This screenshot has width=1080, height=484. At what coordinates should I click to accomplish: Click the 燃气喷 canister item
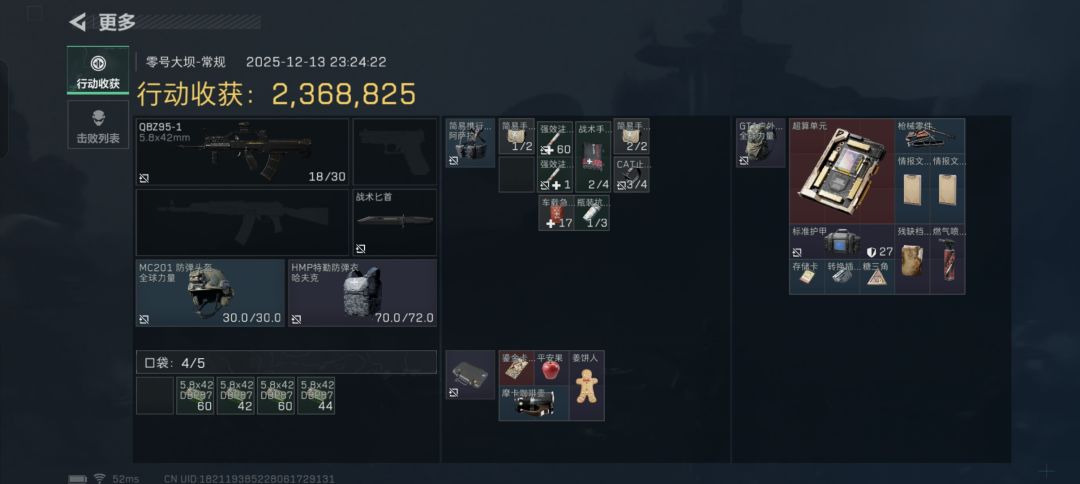coord(947,259)
